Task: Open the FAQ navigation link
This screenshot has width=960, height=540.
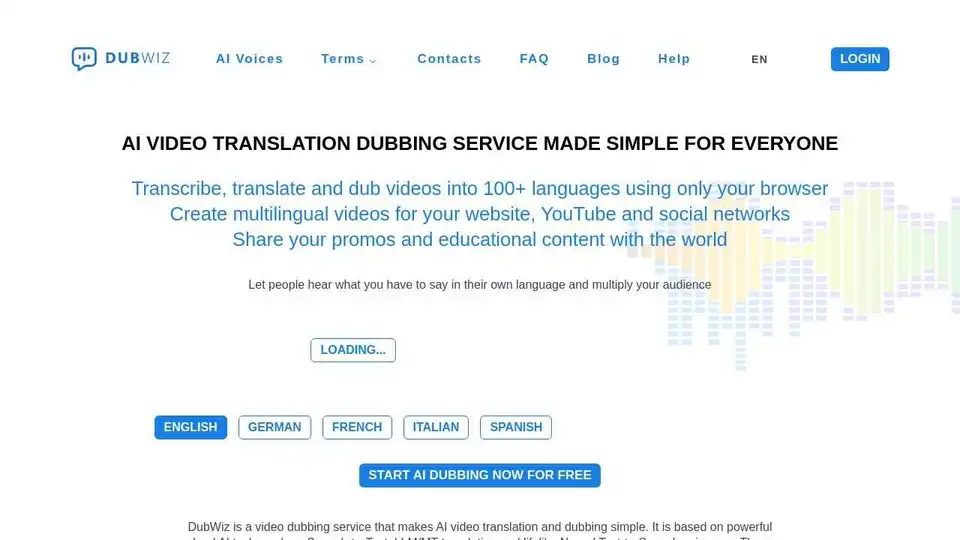Action: coord(534,59)
